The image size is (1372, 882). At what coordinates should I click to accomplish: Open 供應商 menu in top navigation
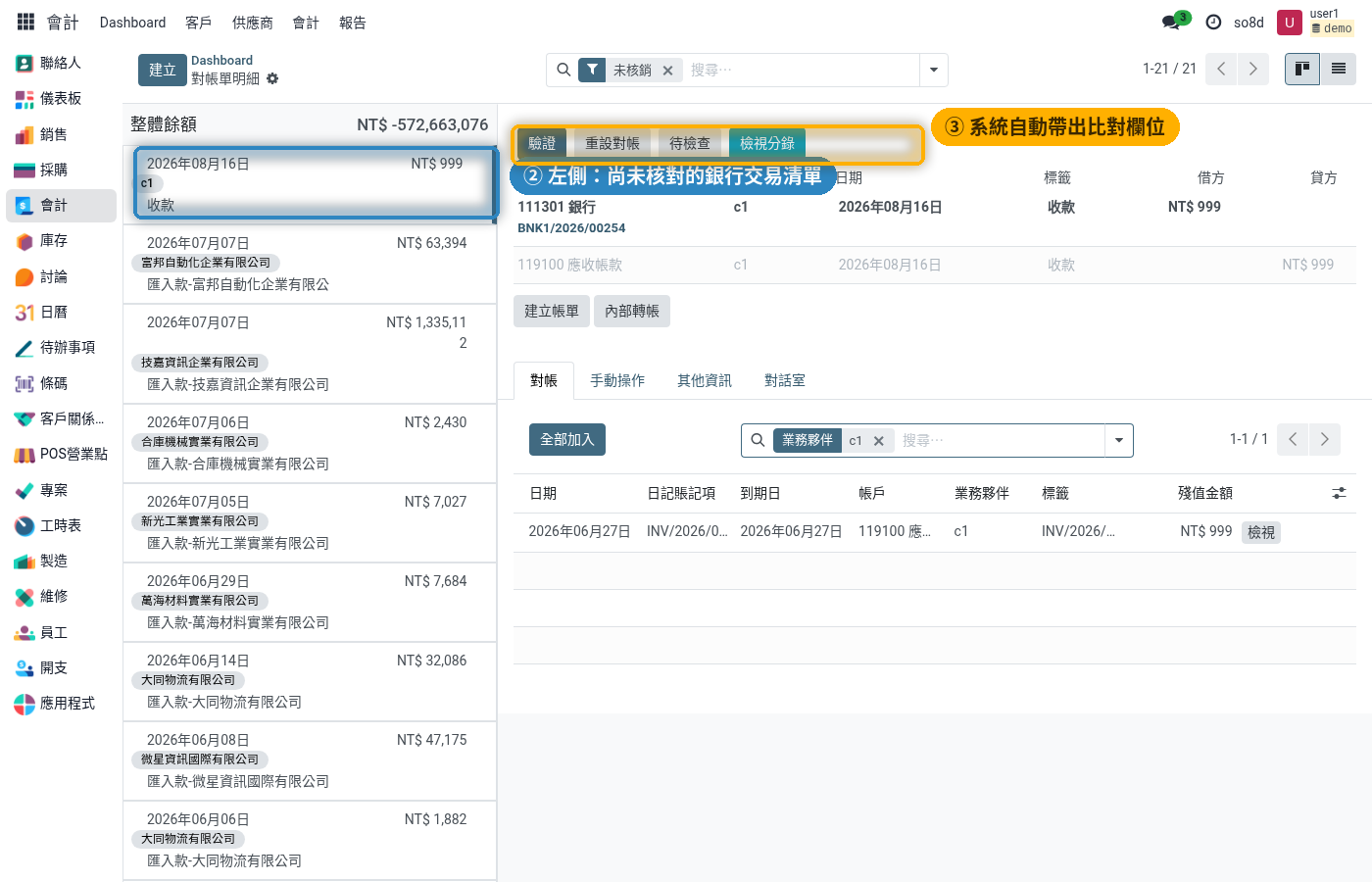click(252, 23)
